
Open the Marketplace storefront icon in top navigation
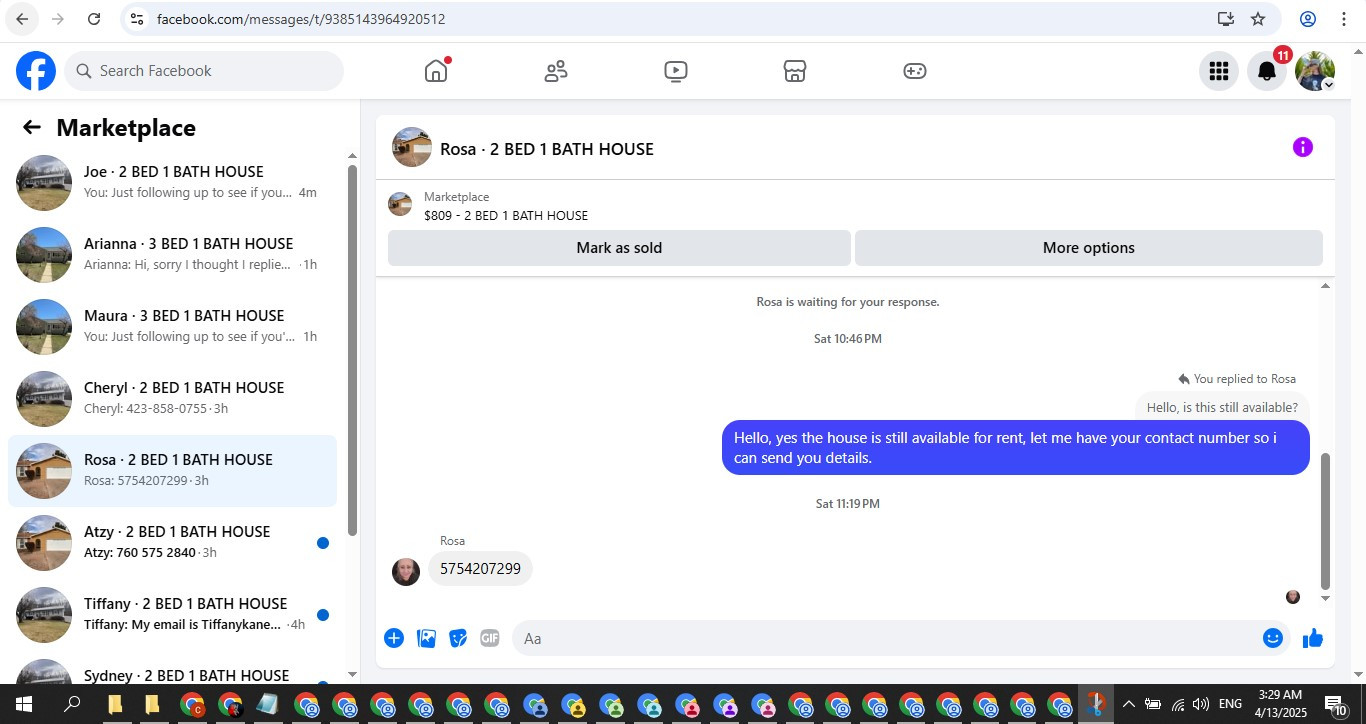click(x=795, y=71)
